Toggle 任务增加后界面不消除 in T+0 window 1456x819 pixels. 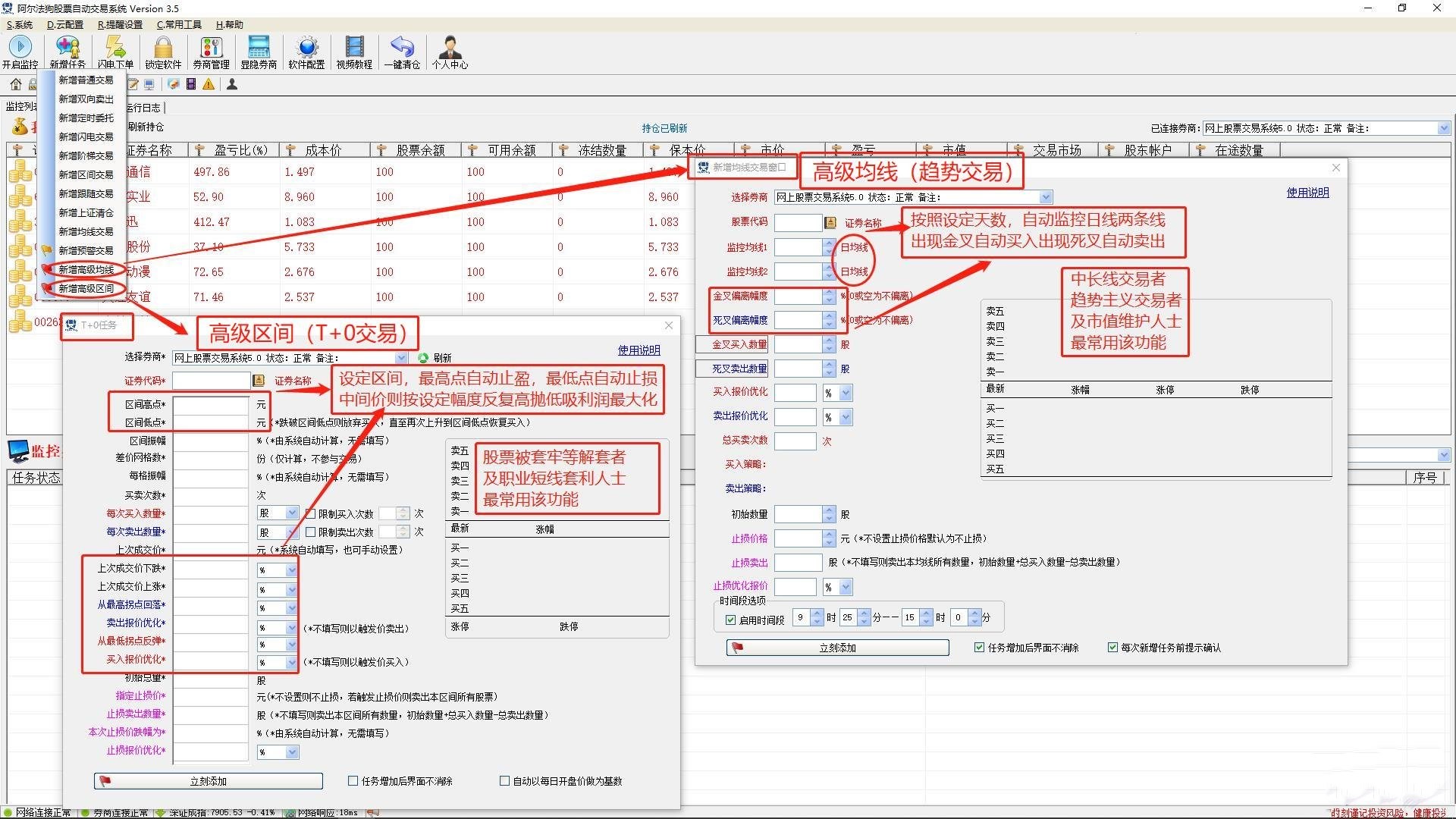[353, 780]
